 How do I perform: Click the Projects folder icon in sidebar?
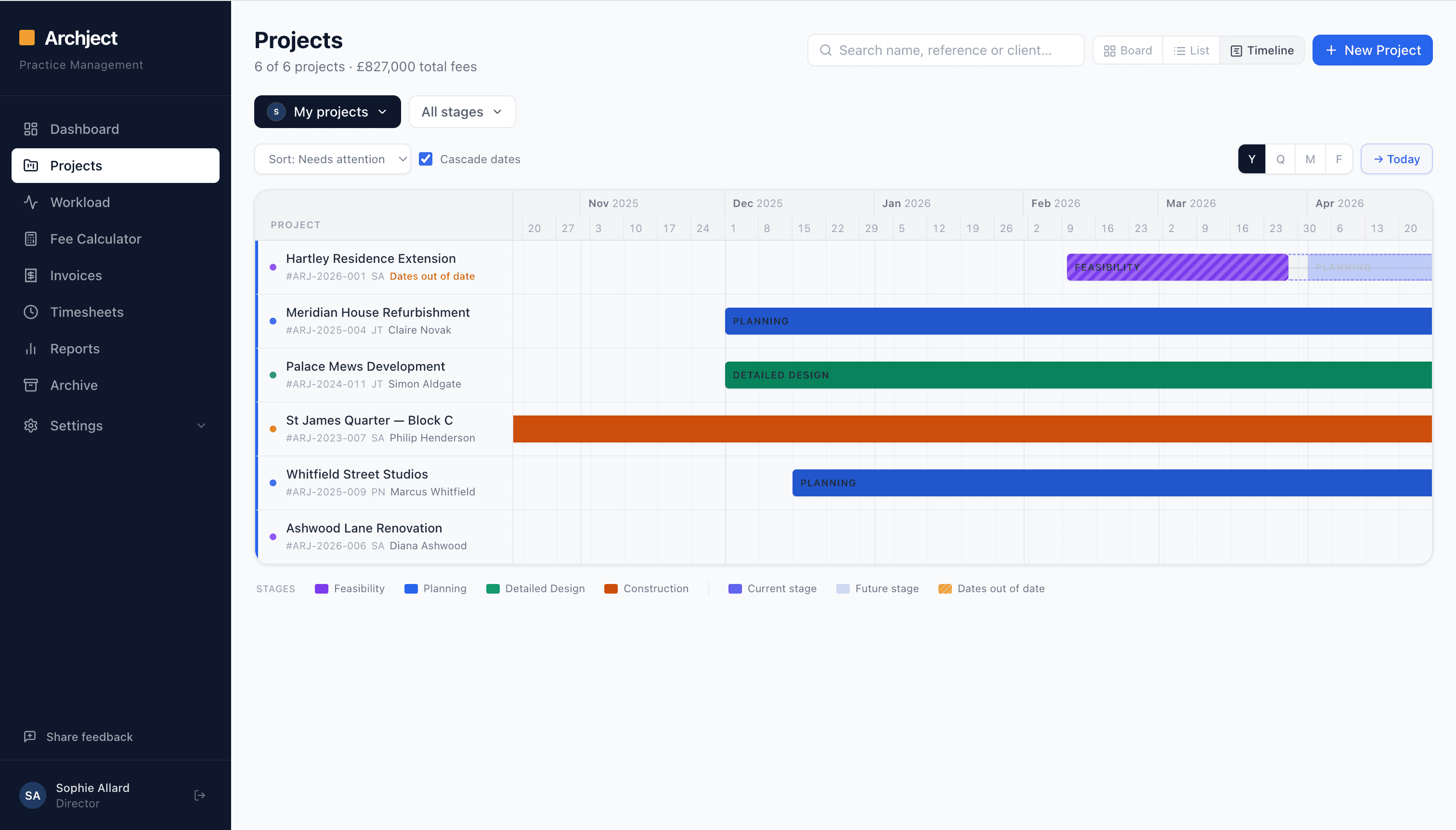point(31,165)
